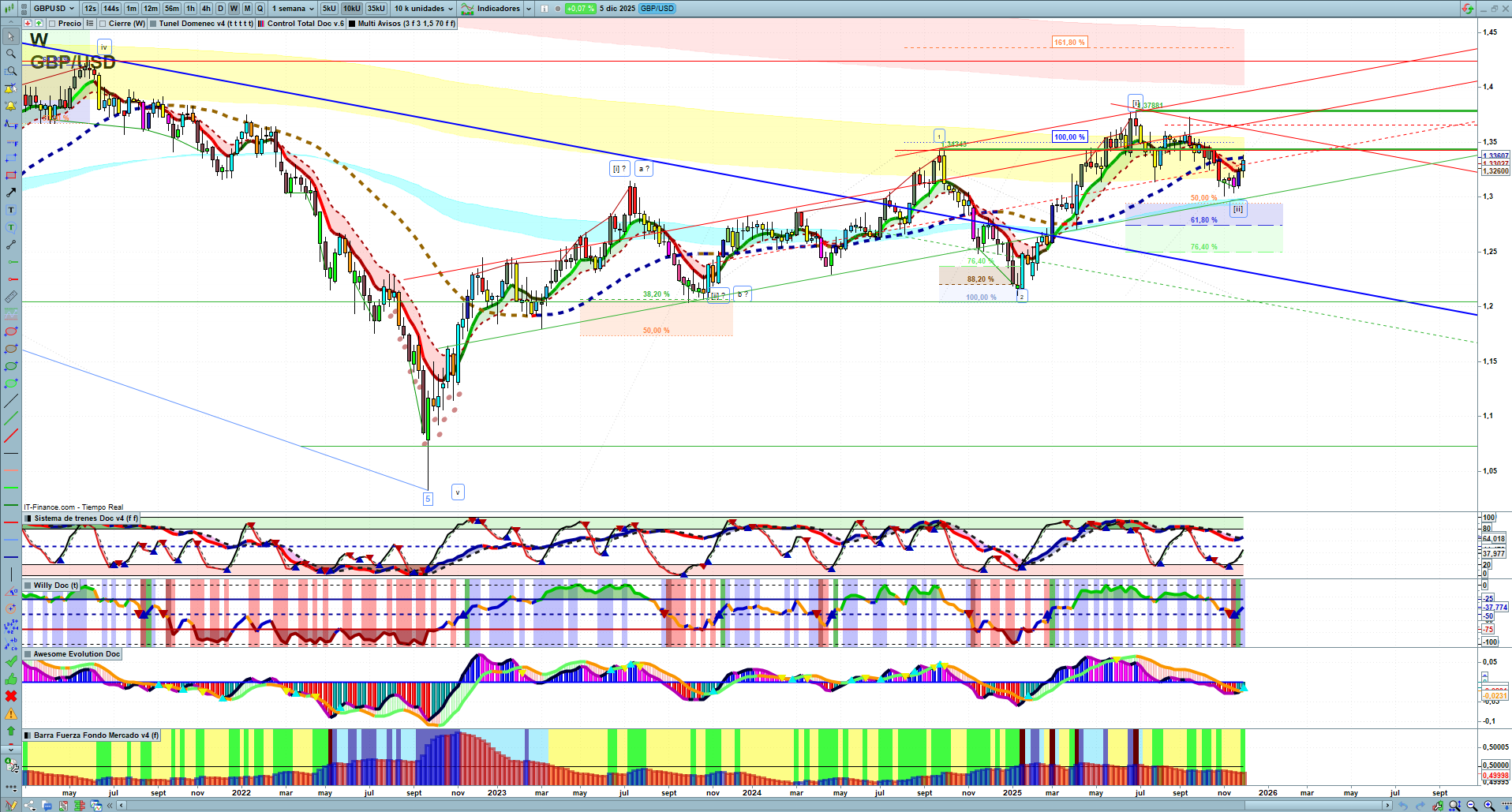Switch to the 1m timeframe

[x=131, y=9]
